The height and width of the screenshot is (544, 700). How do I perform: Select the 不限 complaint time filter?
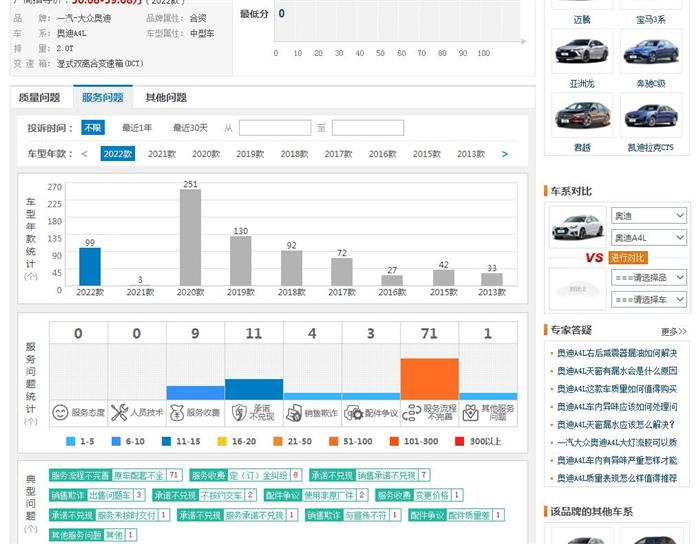click(x=93, y=128)
